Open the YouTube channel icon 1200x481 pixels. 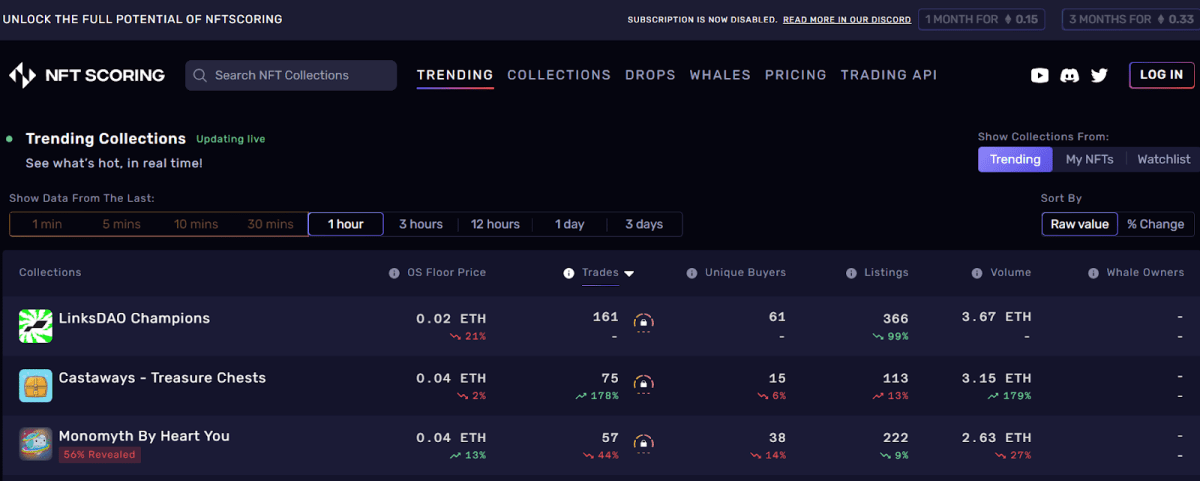click(x=1040, y=75)
